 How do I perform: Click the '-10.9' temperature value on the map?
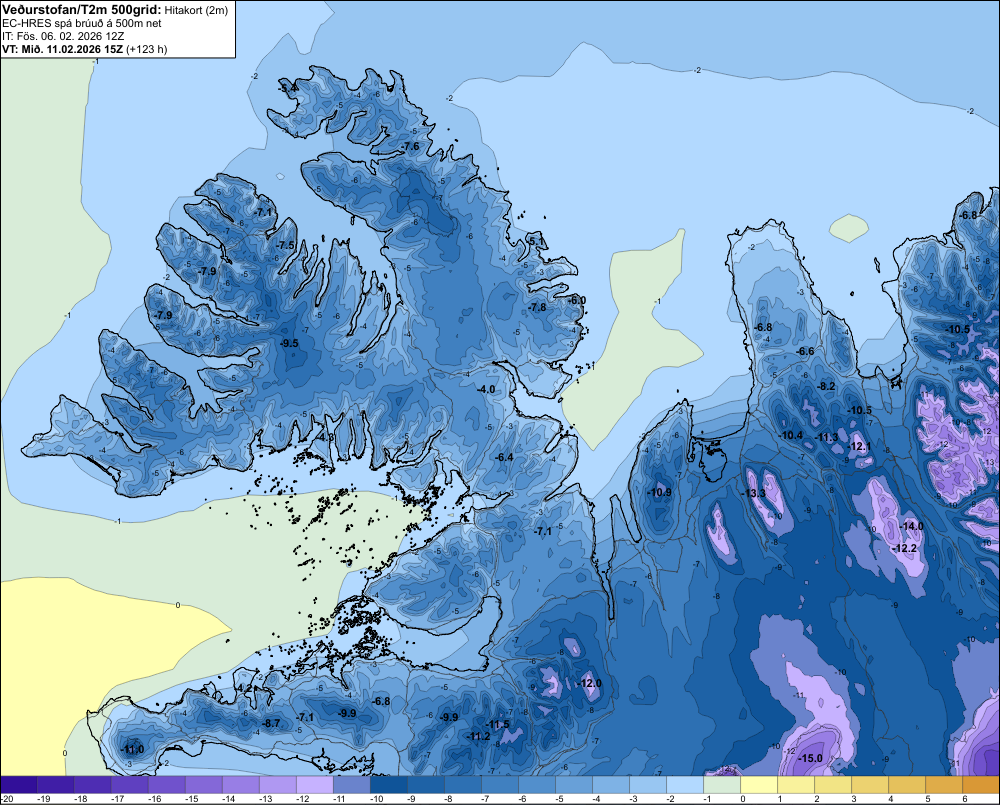659,492
